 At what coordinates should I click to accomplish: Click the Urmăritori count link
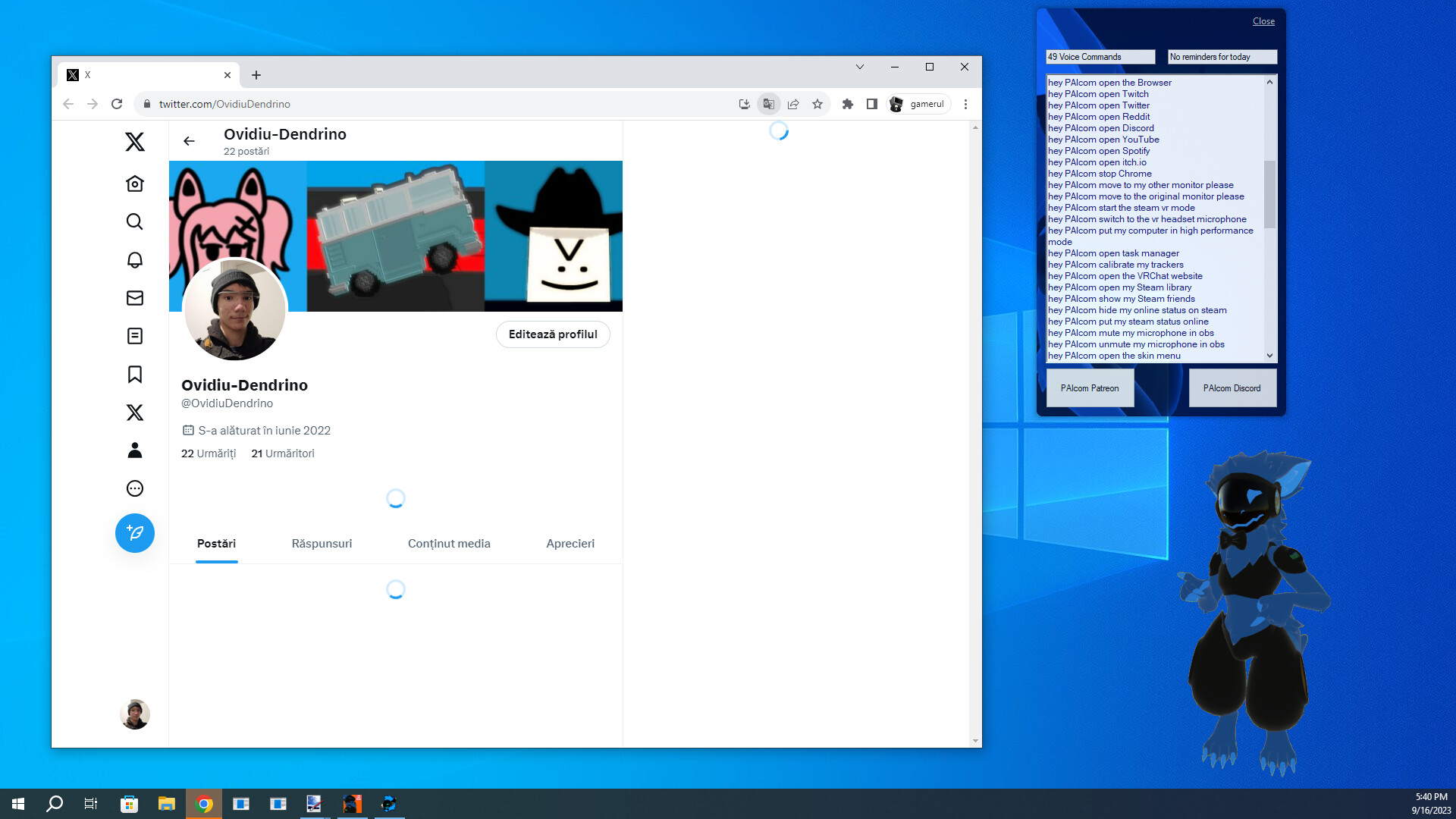point(283,453)
